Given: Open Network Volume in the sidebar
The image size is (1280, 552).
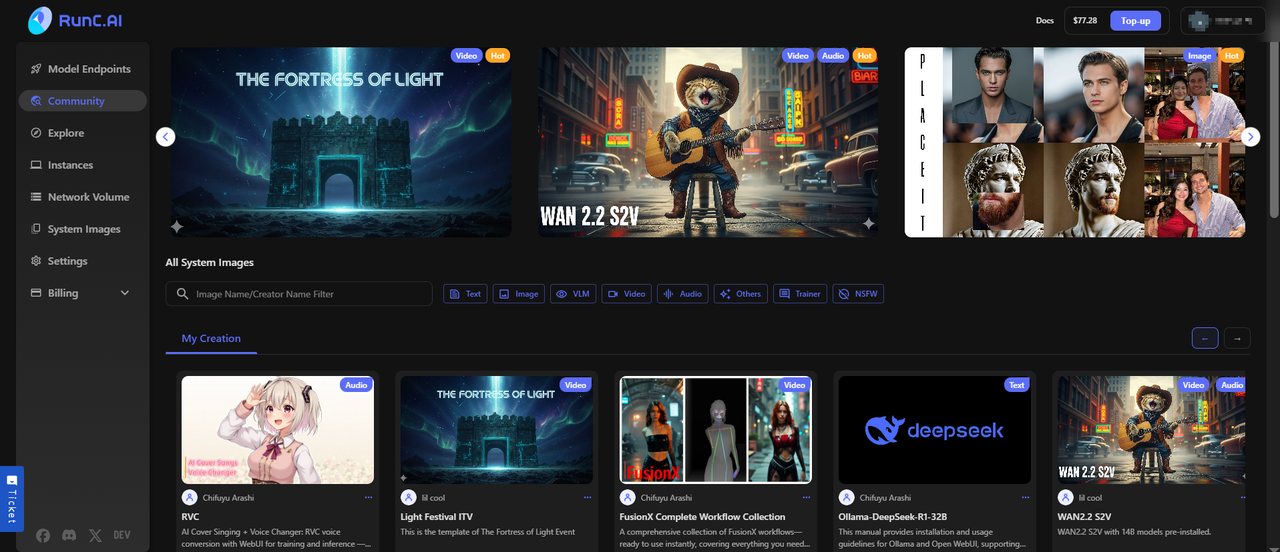Looking at the screenshot, I should click(x=88, y=197).
